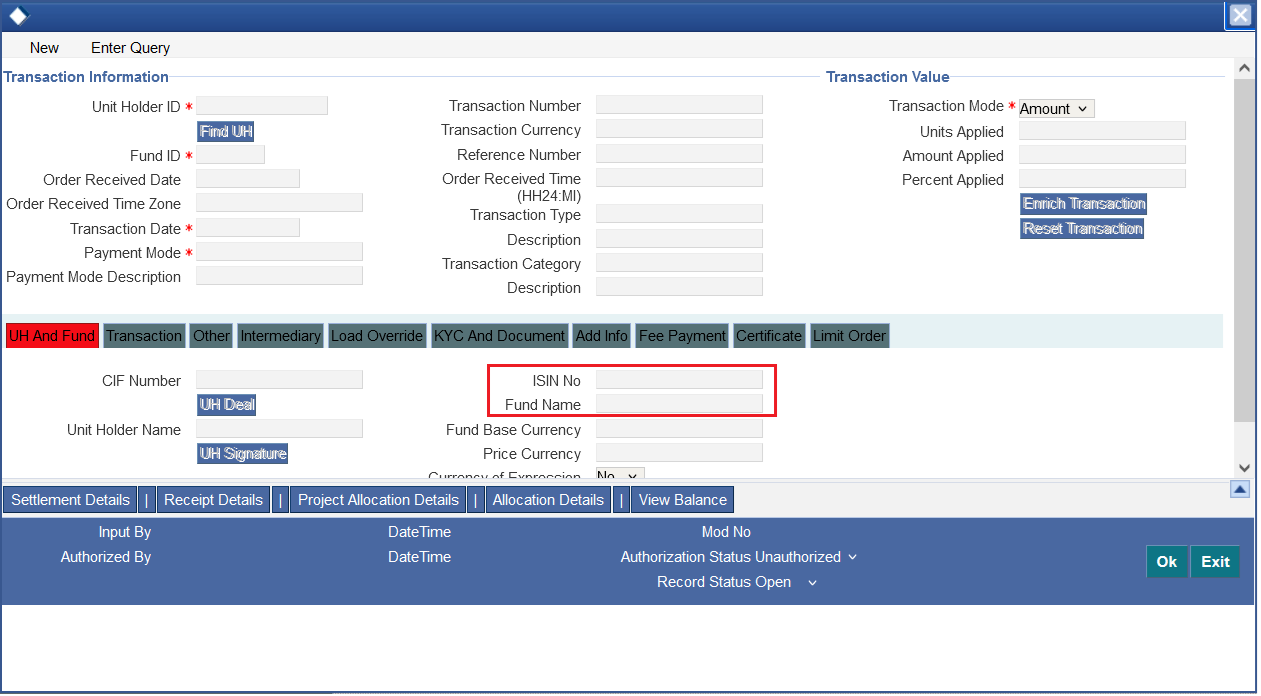Click the Order Received Time Zone field
The image size is (1261, 696).
click(279, 203)
